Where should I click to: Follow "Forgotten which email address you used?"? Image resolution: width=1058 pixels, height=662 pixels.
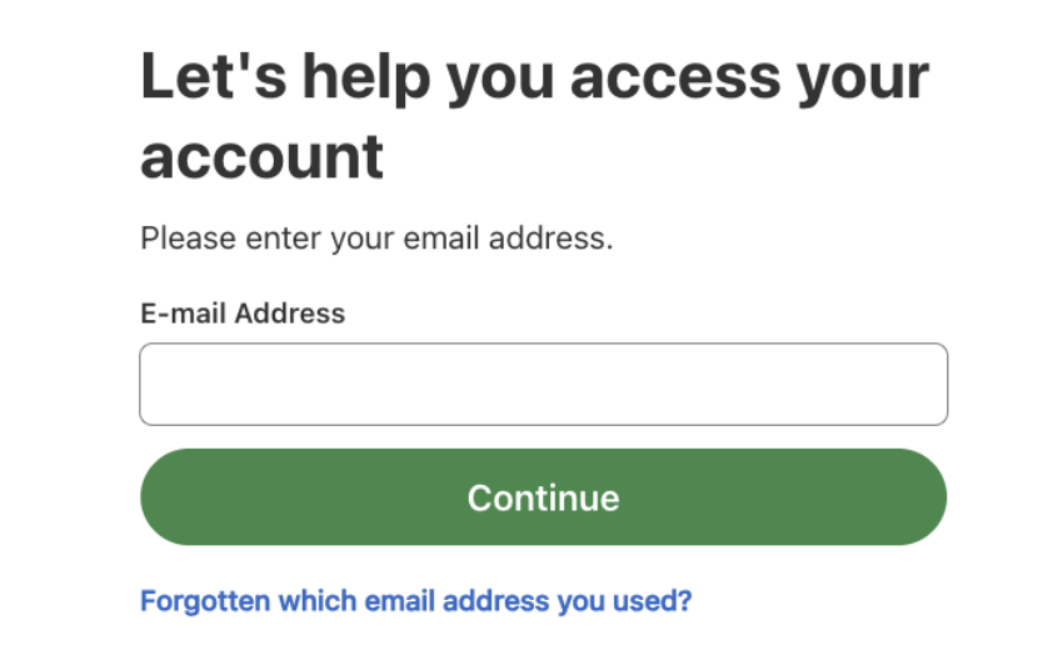tap(416, 601)
